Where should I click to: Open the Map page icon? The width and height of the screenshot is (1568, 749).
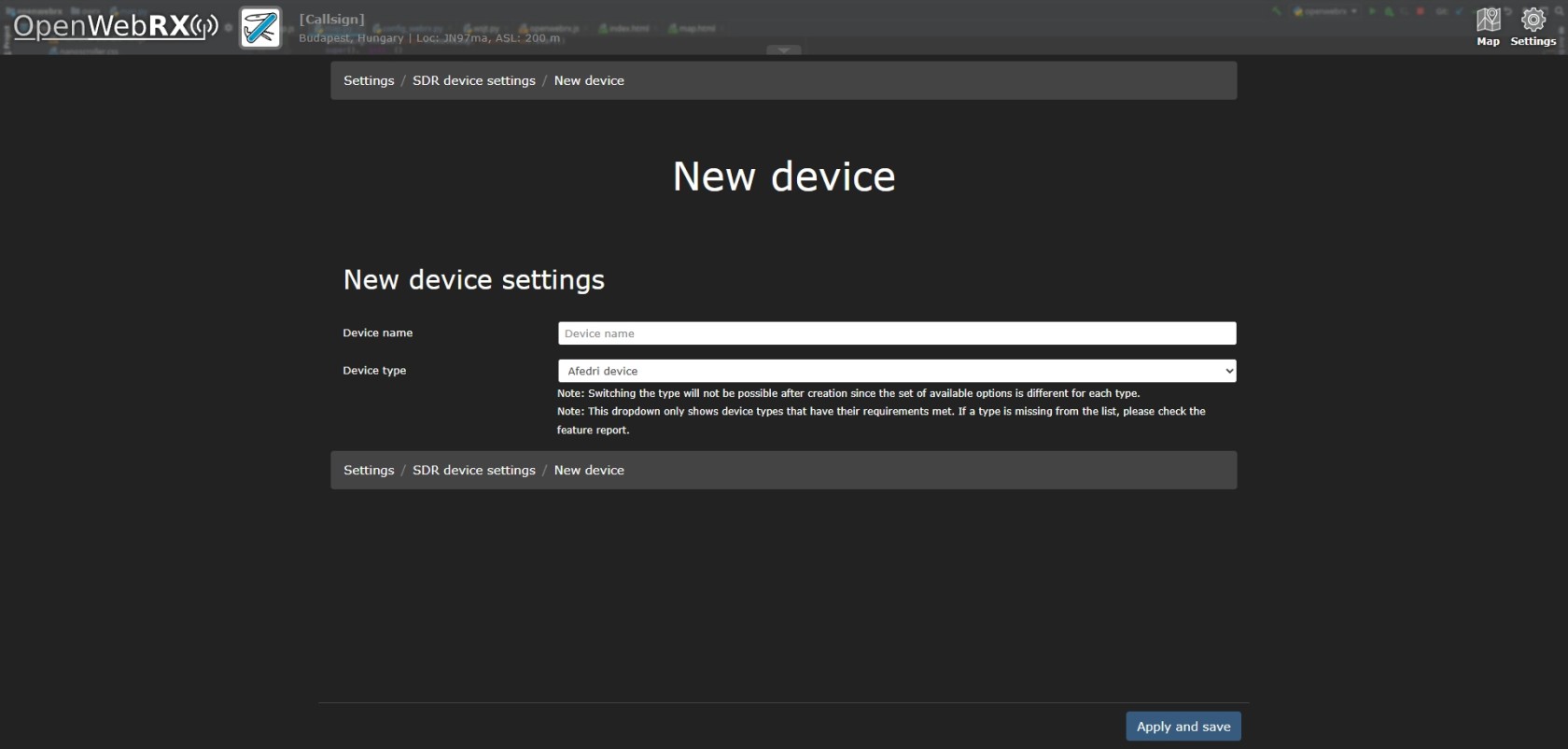click(1488, 26)
